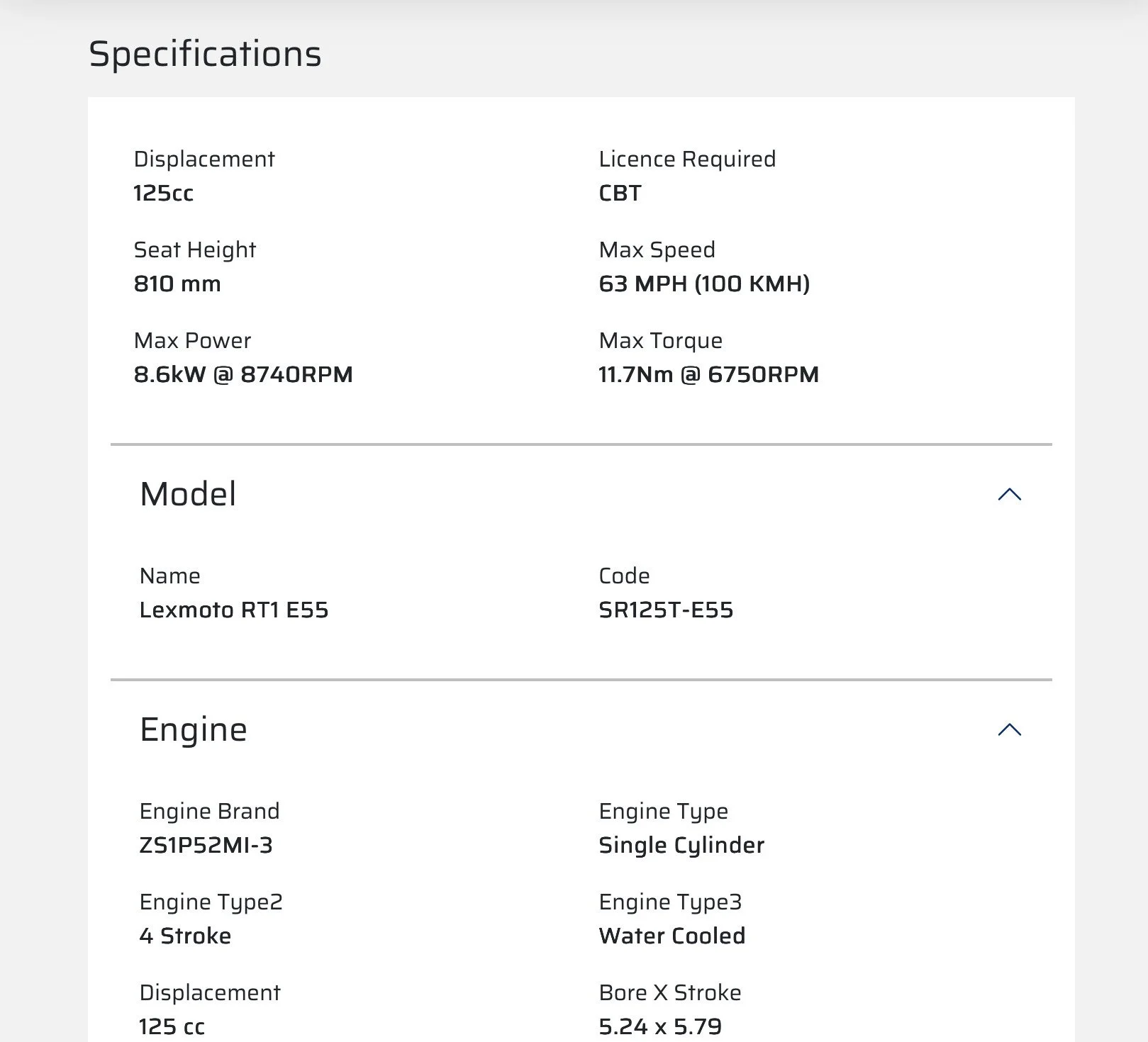This screenshot has width=1148, height=1042.
Task: Click the SR125T-E55 model code
Action: click(x=666, y=610)
